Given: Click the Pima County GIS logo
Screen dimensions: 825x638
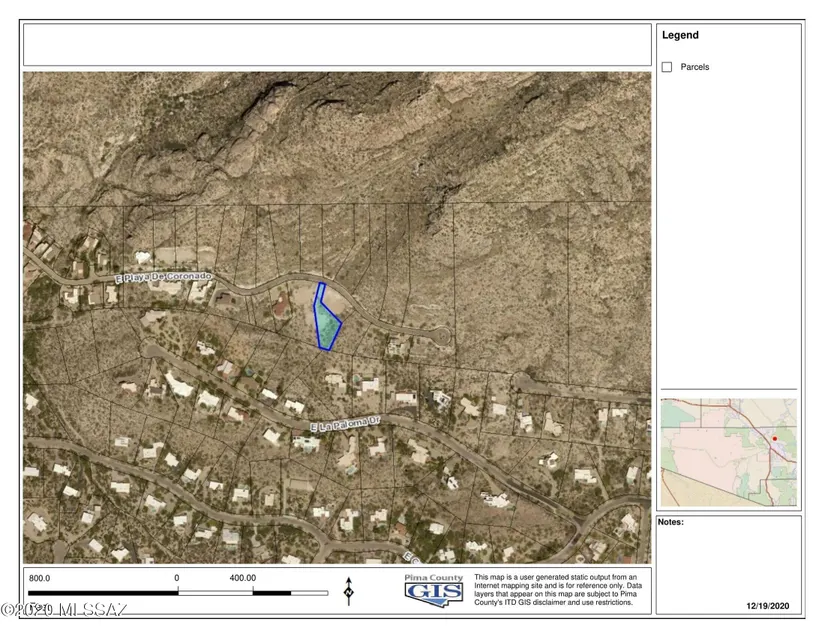Looking at the screenshot, I should pyautogui.click(x=434, y=589).
